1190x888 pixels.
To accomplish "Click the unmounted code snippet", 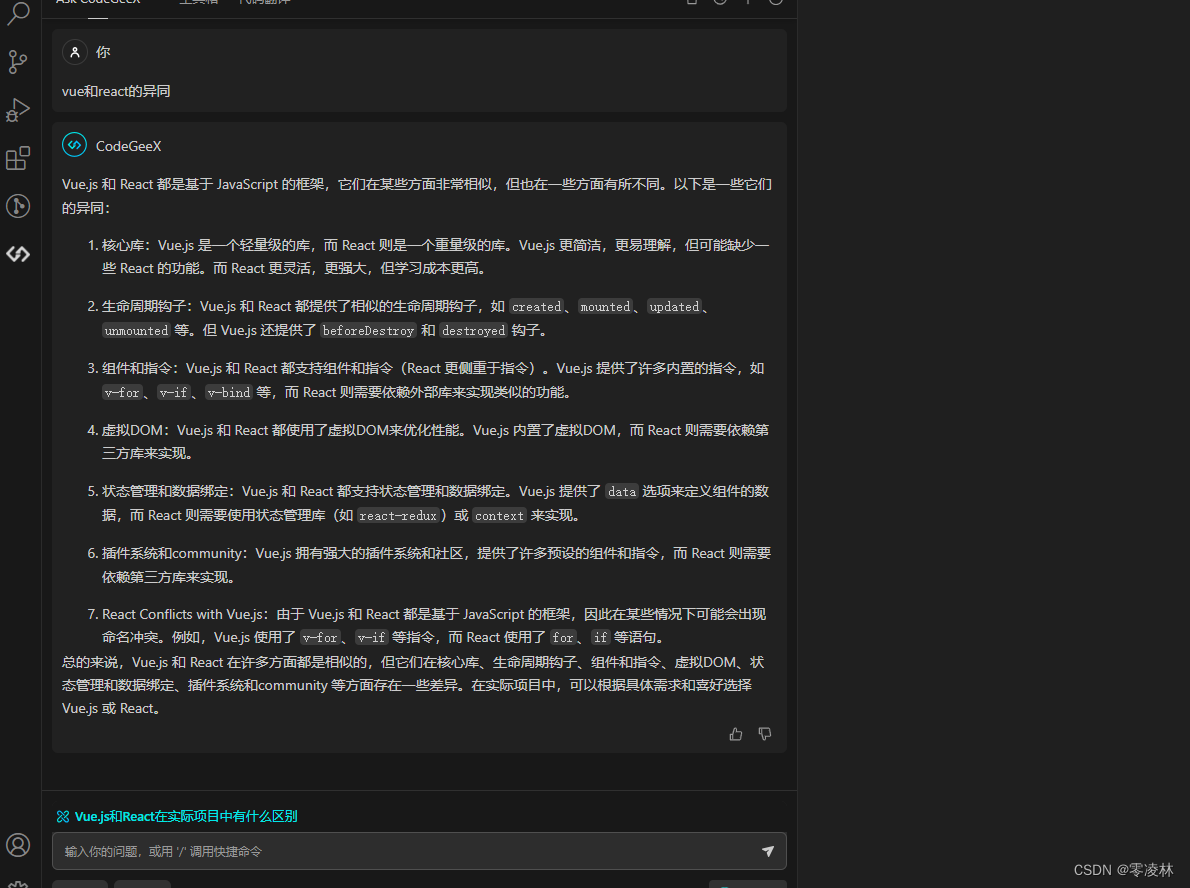I will pos(137,331).
